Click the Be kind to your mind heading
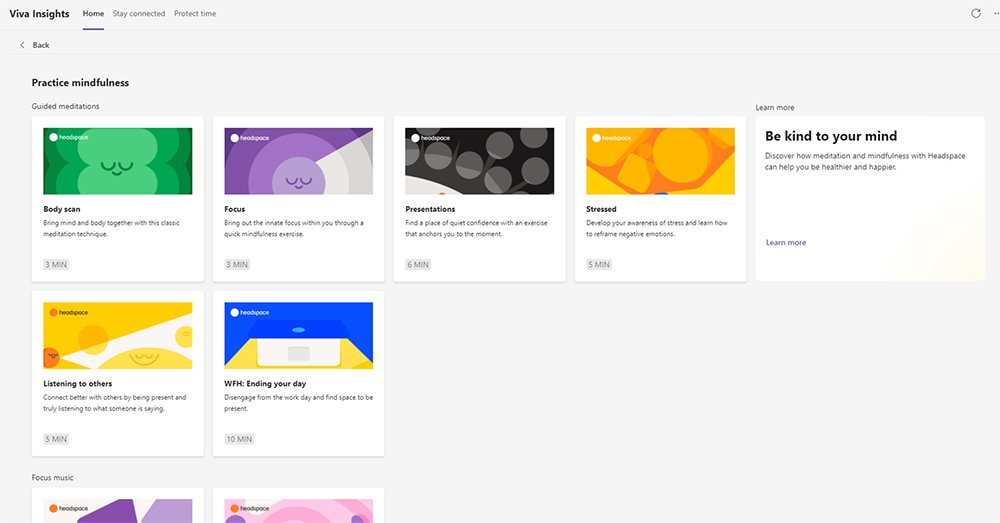 point(831,136)
